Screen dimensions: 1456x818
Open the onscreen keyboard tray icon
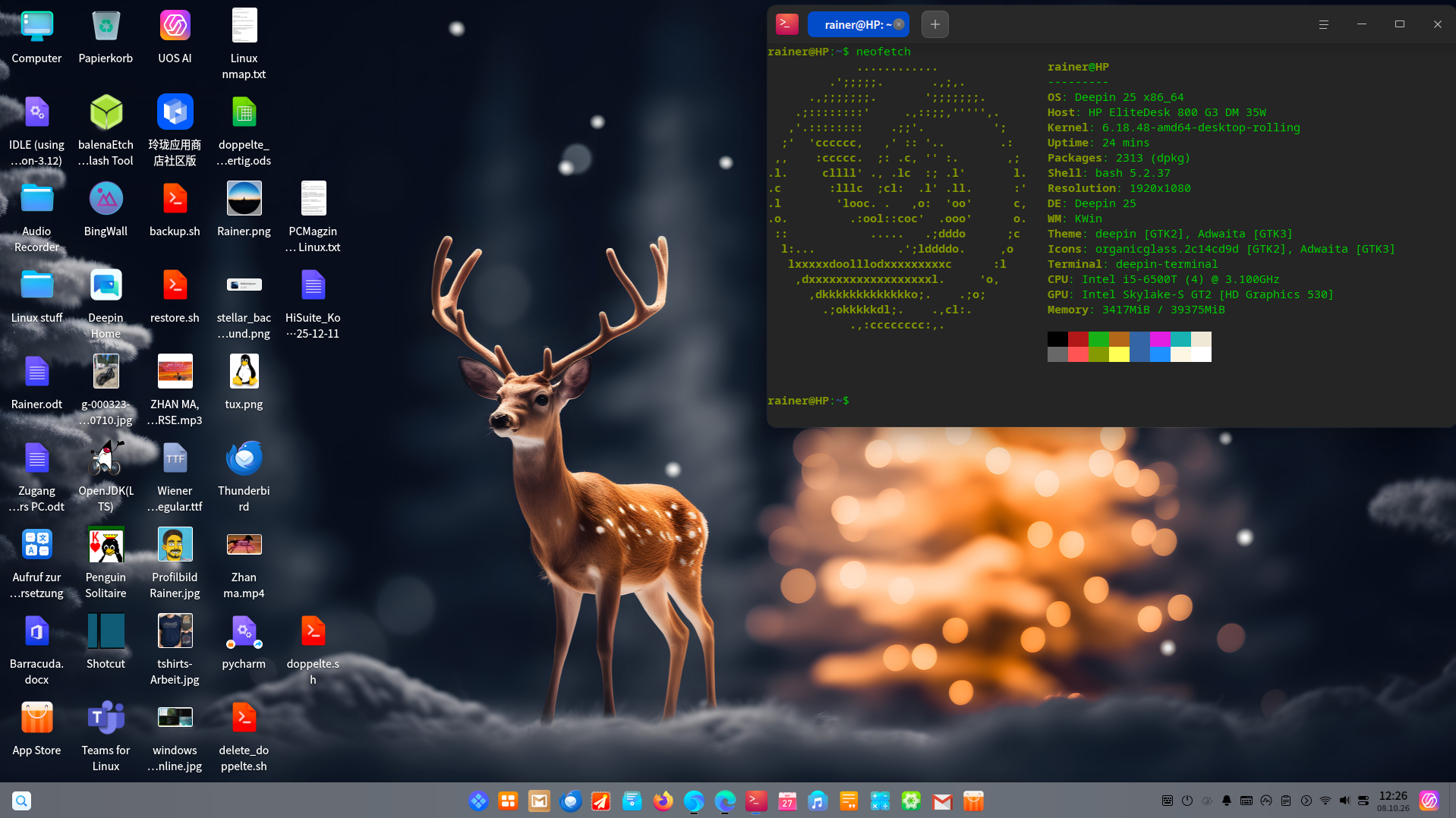(x=1246, y=801)
